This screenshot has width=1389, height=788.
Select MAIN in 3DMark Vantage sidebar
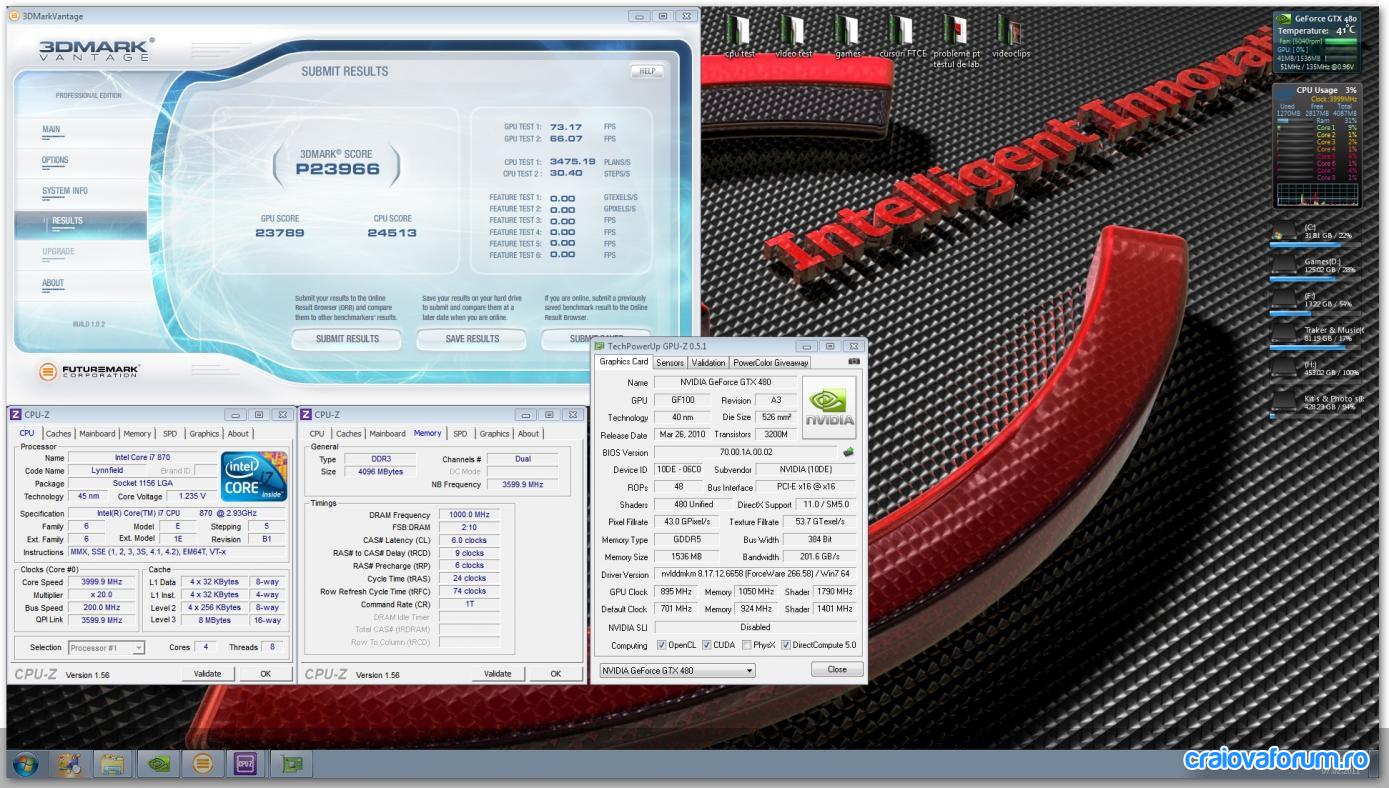point(51,130)
